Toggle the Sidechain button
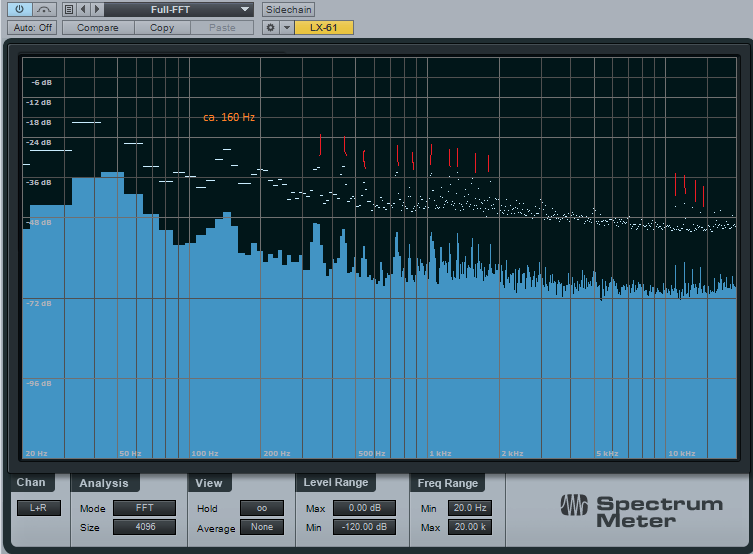 tap(289, 9)
